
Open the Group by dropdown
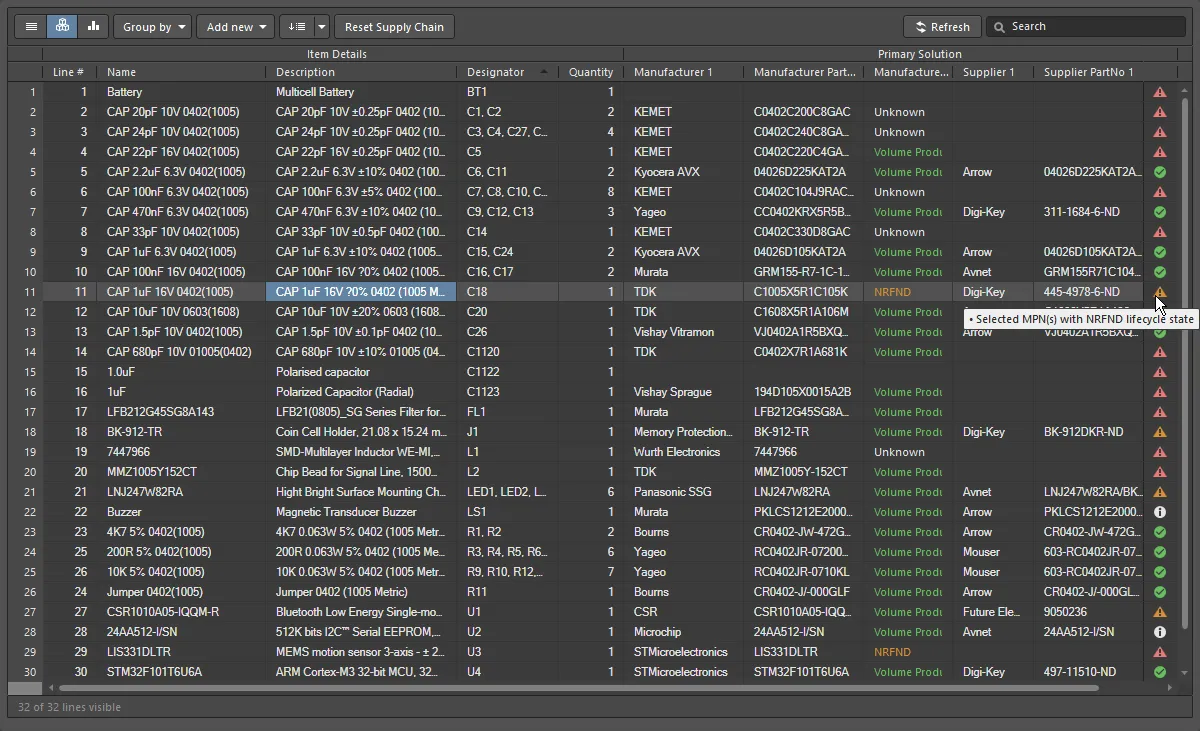(152, 27)
